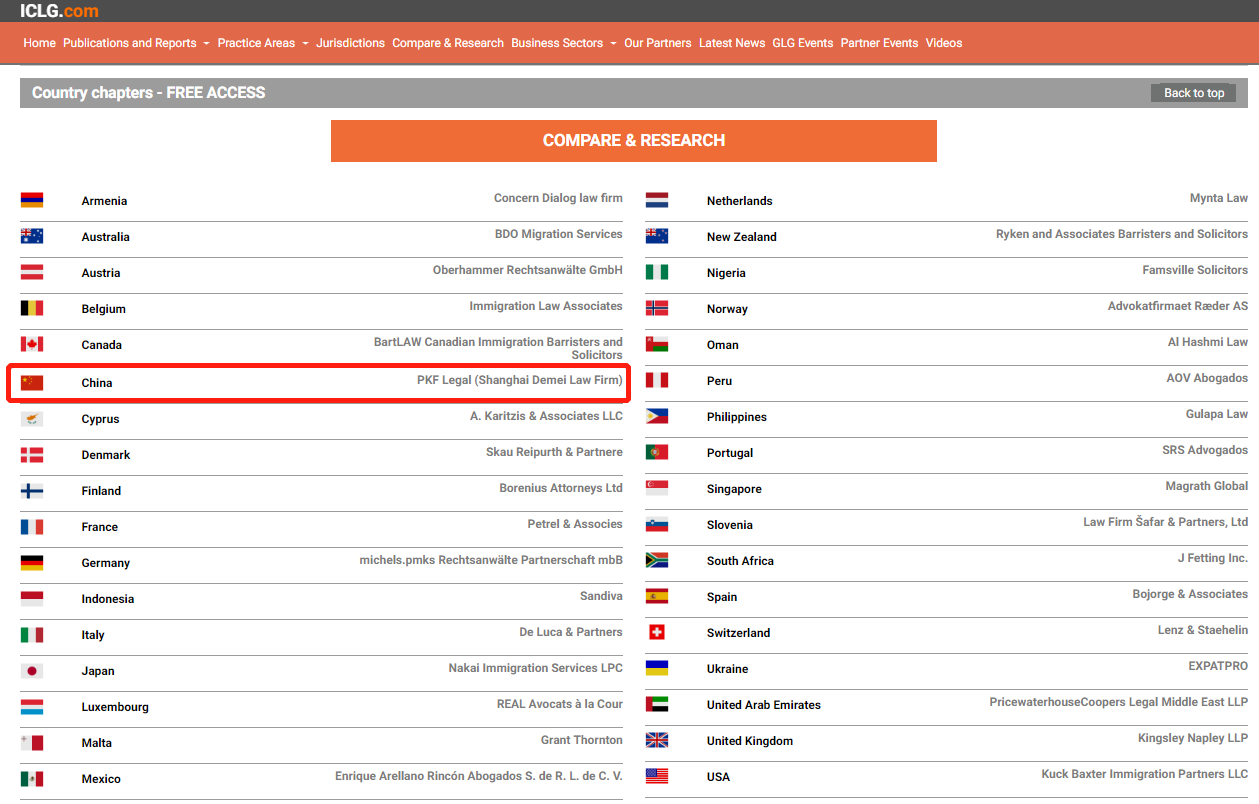1259x804 pixels.
Task: Open PricewaterhouseCoopers Legal Middle East link
Action: pos(1119,702)
